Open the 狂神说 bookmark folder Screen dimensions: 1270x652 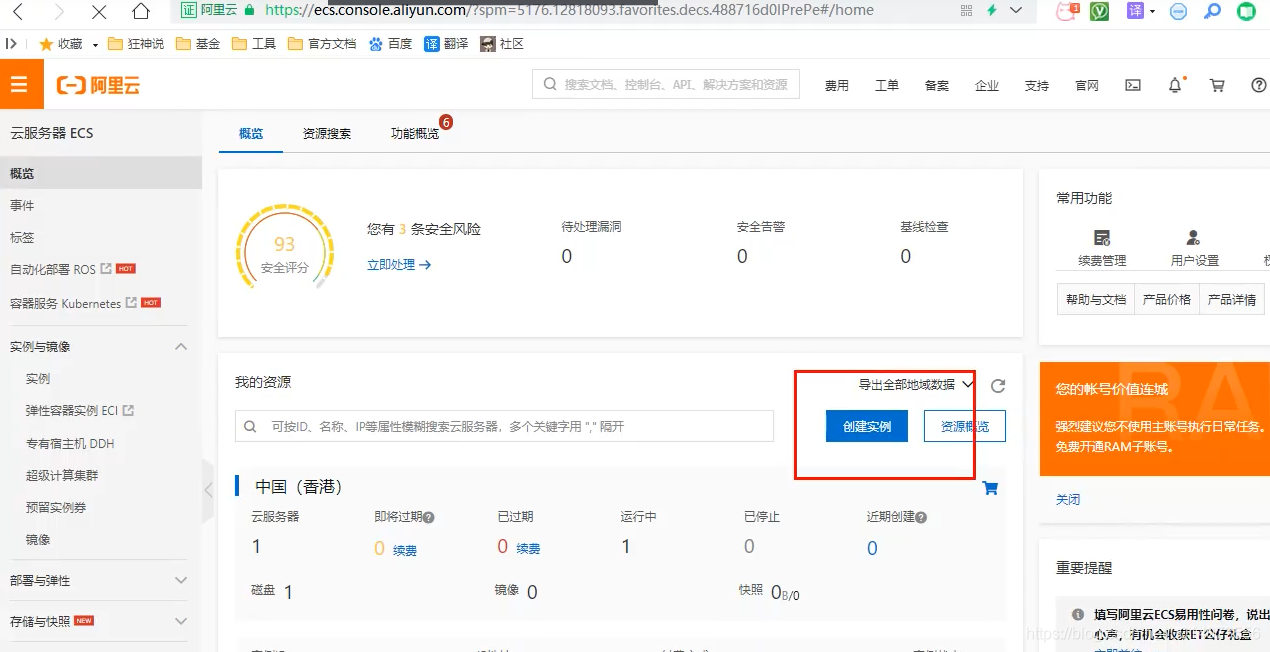pos(135,44)
